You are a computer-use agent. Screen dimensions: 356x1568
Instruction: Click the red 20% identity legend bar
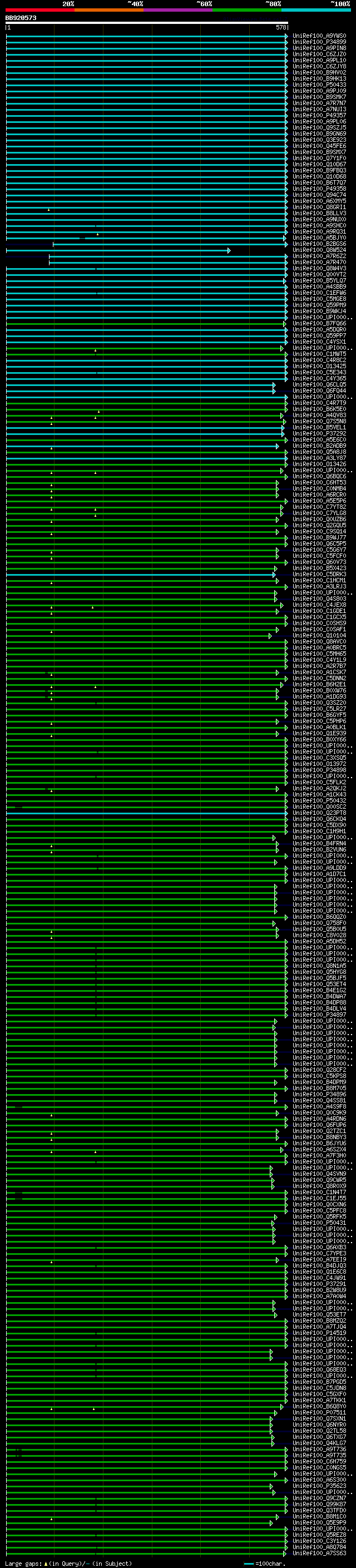39,10
